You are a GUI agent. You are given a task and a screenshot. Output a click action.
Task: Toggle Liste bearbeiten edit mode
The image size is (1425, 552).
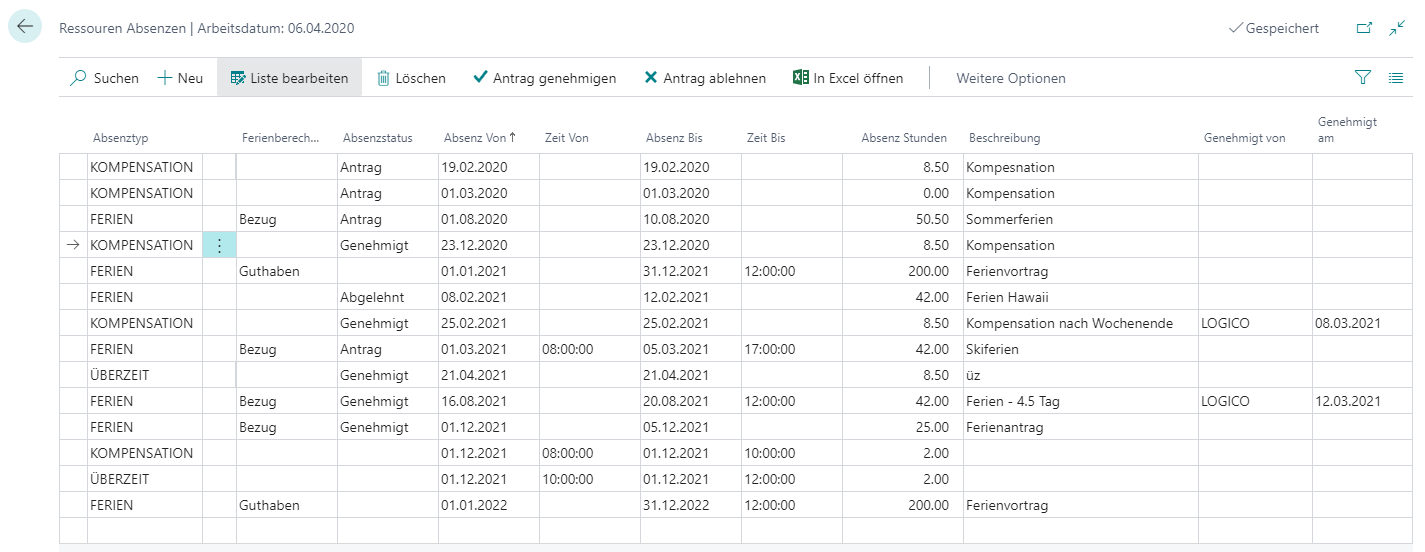click(x=289, y=78)
